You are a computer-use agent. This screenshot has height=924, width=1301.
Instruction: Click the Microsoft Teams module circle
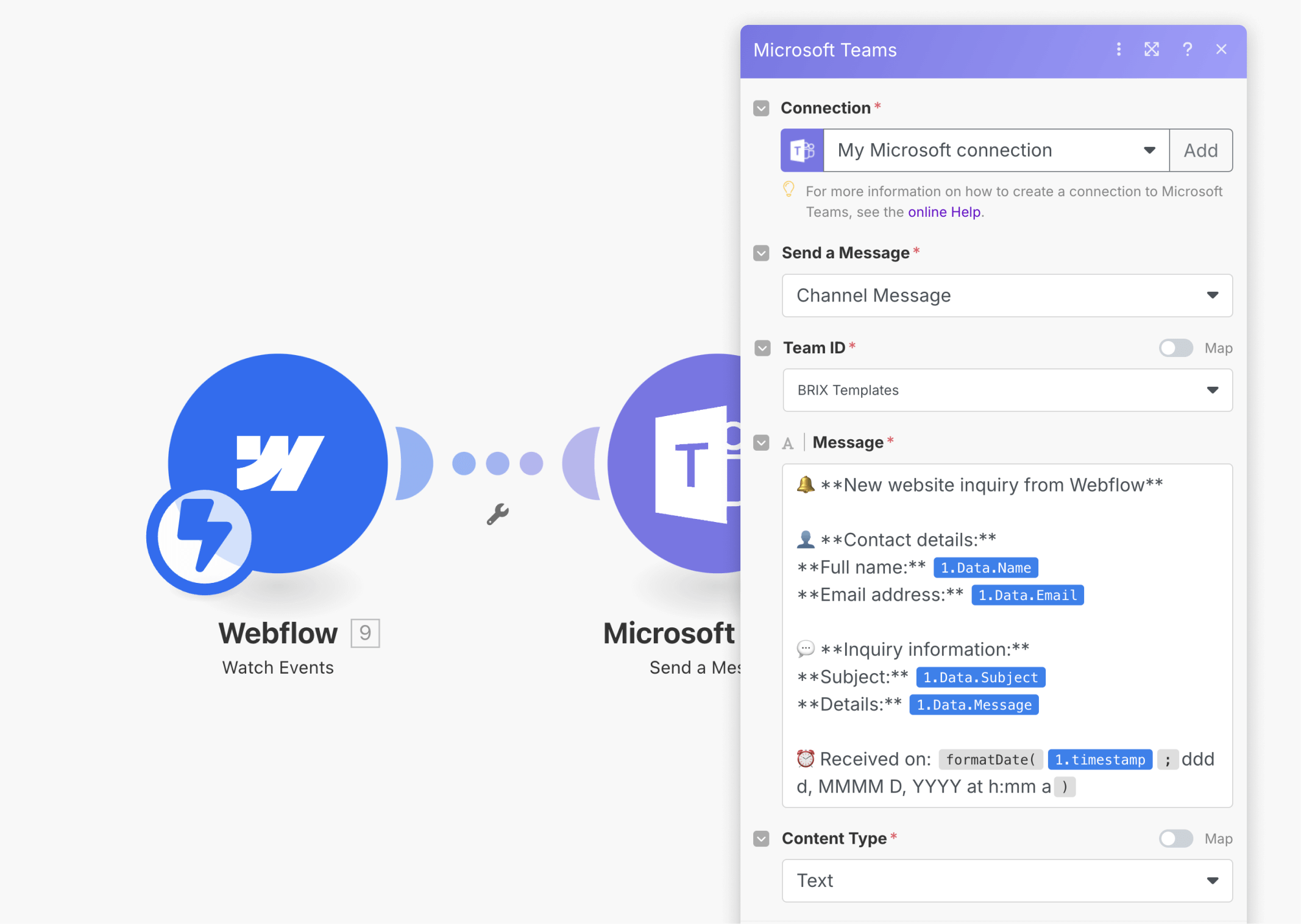pos(675,463)
